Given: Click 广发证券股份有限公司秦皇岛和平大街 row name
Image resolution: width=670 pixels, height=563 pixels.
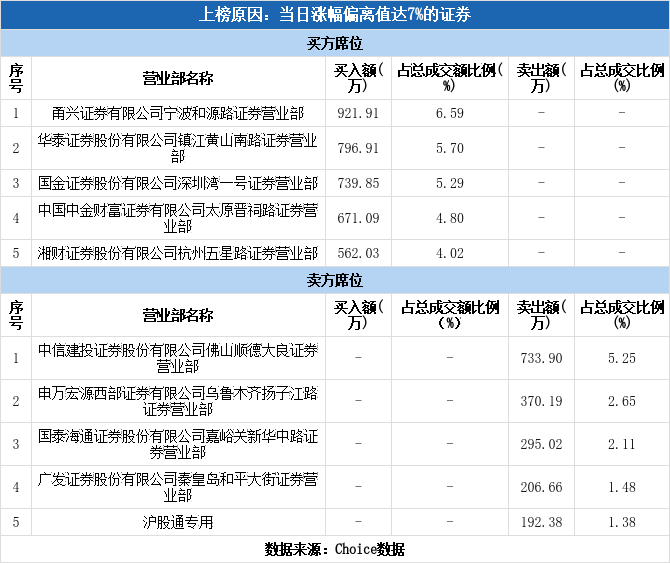Looking at the screenshot, I should 178,487.
